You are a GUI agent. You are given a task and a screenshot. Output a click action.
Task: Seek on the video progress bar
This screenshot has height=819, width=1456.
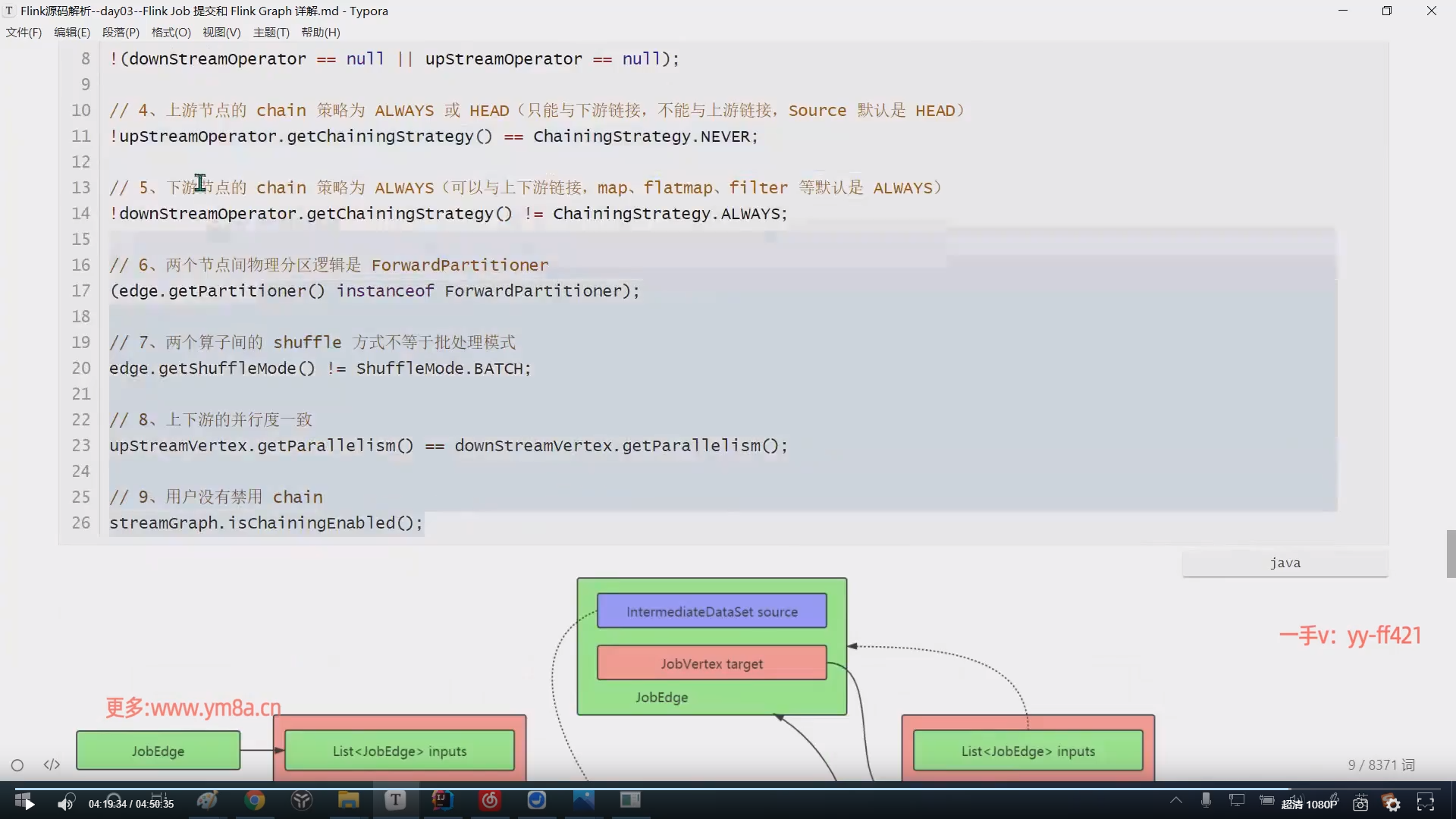click(728, 789)
